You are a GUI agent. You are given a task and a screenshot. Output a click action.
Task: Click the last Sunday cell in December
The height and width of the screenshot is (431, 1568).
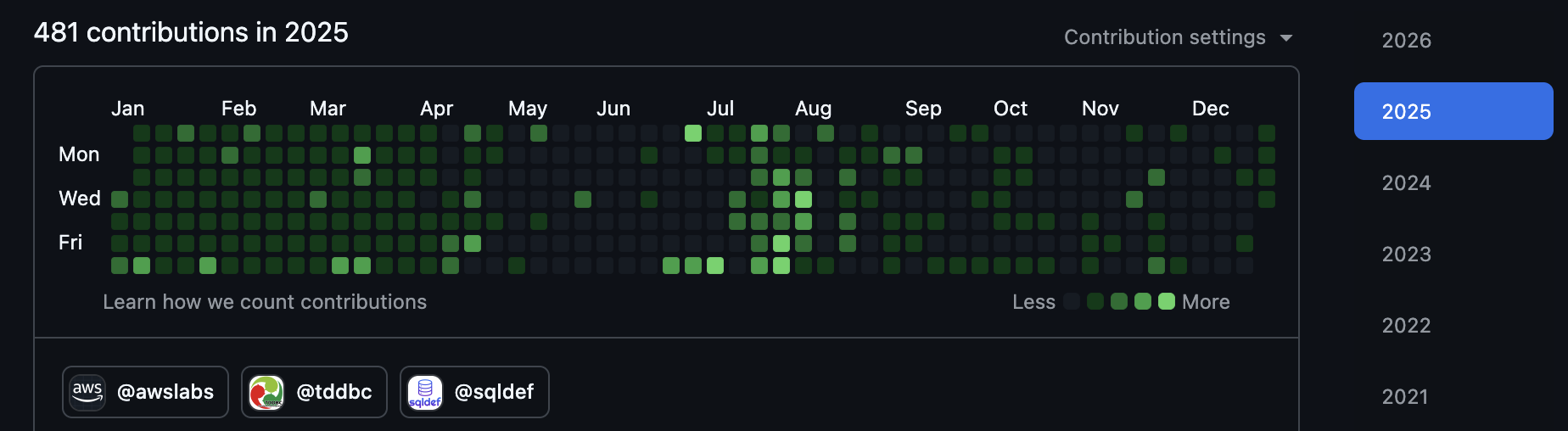1267,133
